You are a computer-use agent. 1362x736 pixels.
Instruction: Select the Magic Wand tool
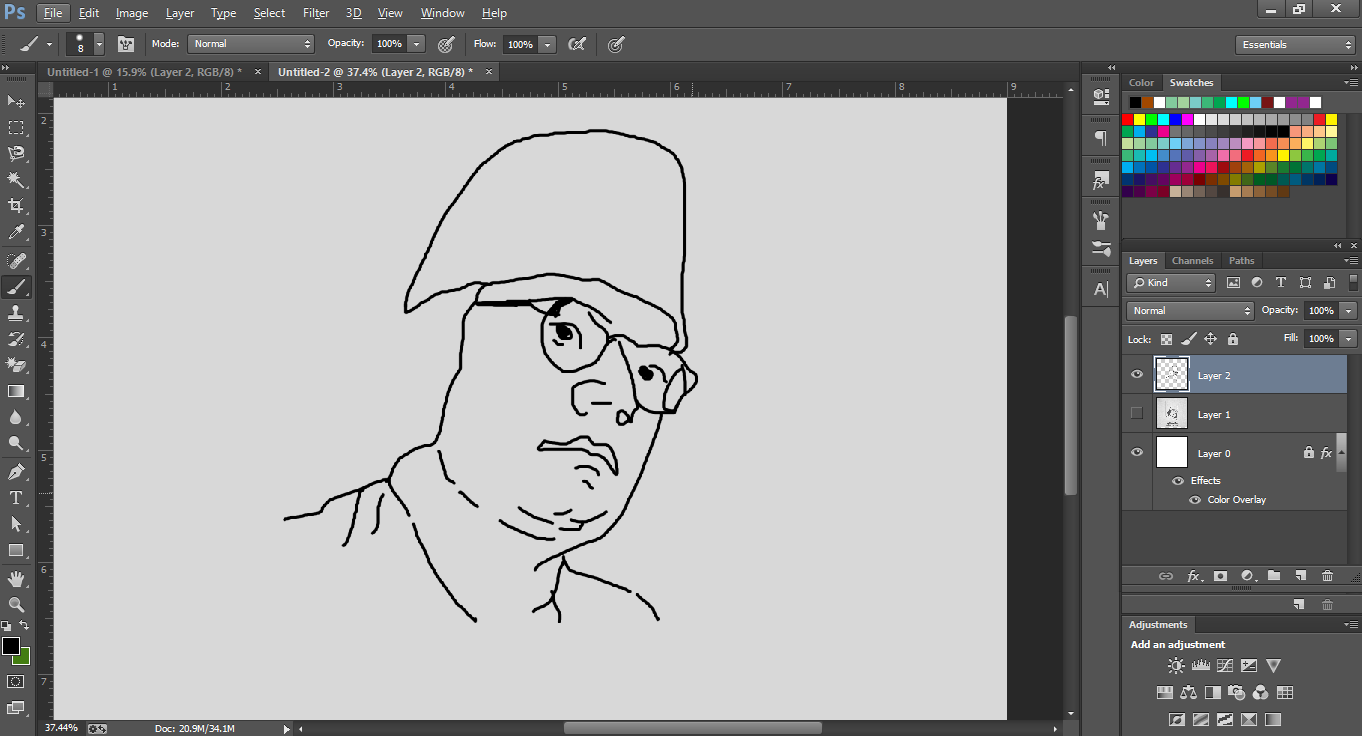coord(16,179)
